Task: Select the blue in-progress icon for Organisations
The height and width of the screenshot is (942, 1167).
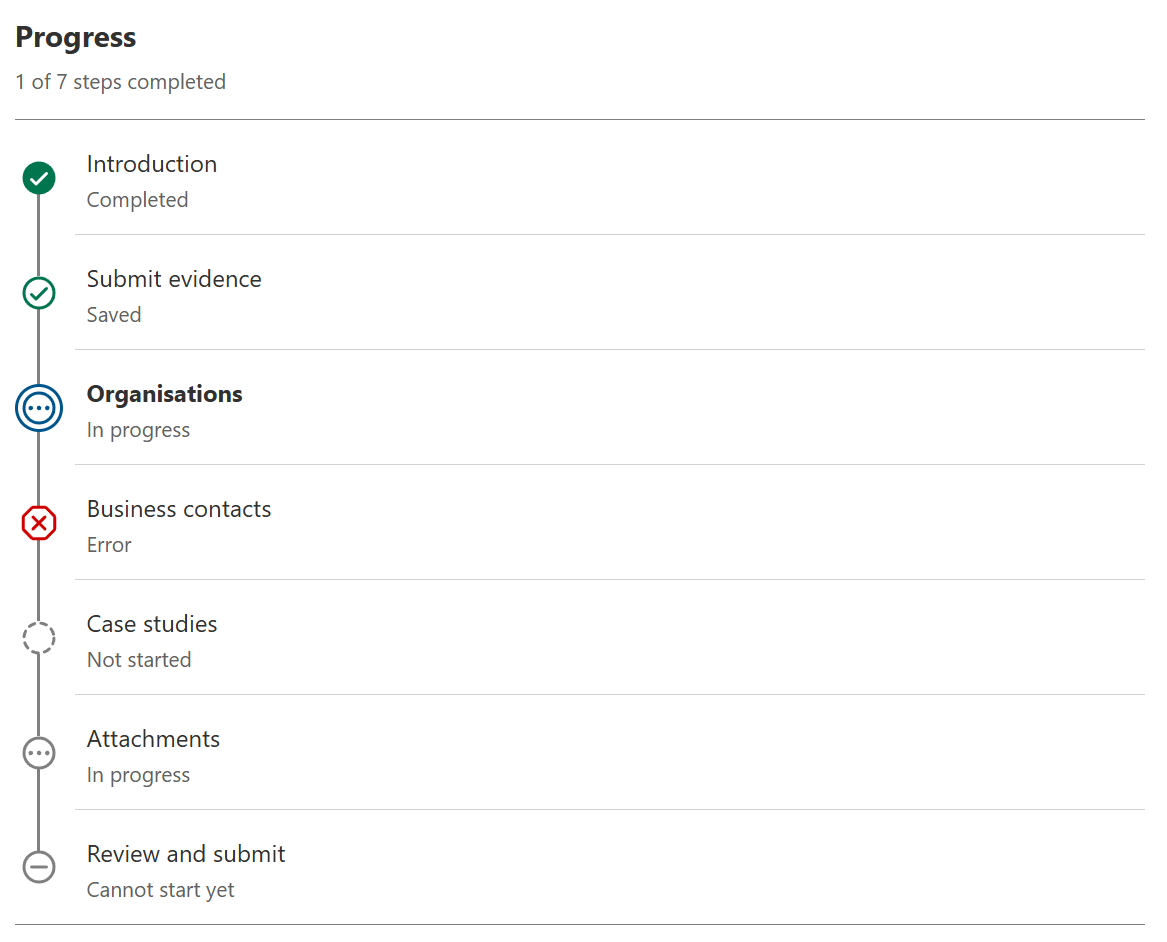Action: 39,408
